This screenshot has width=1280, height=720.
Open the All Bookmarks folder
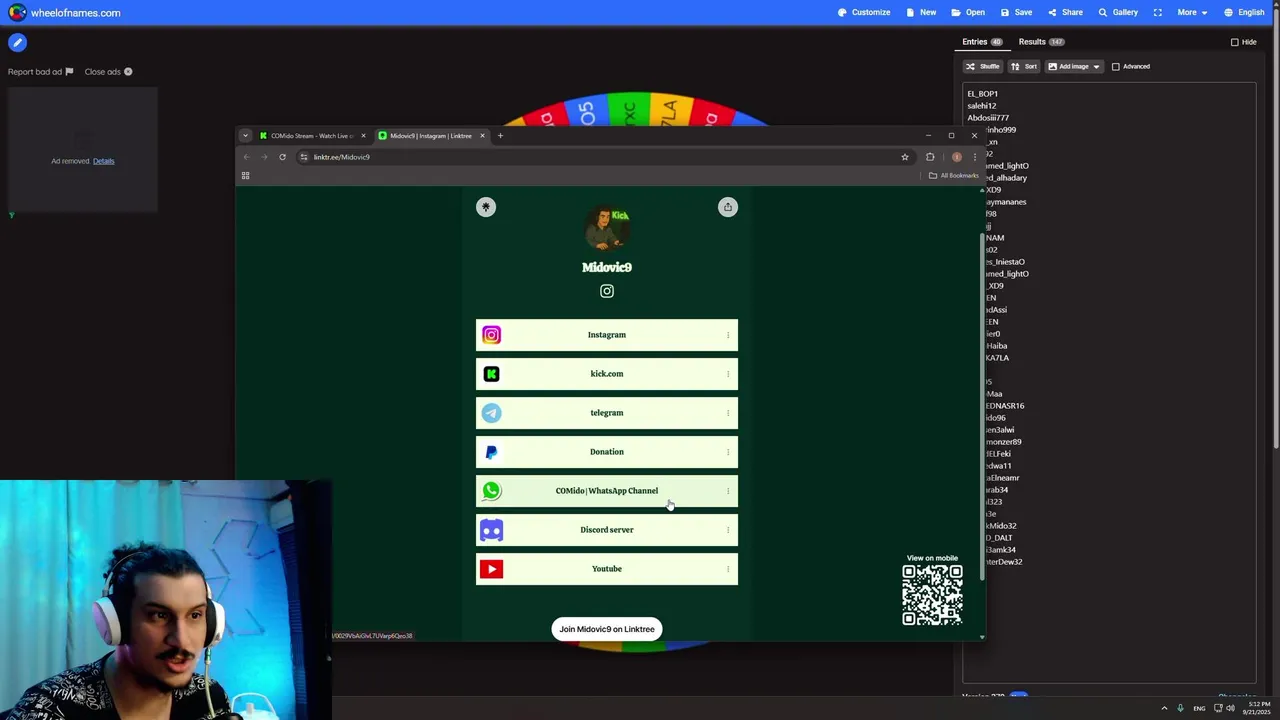(953, 176)
